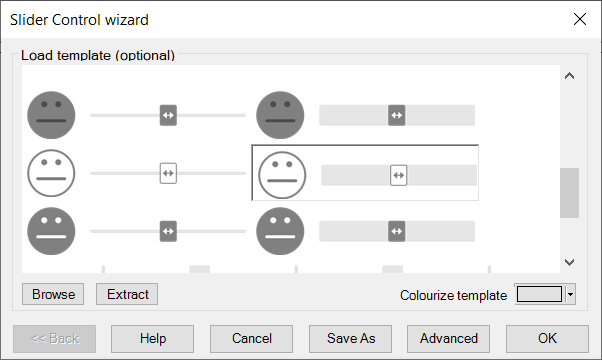This screenshot has height=360, width=602.
Task: Select dark face thin-track slider template, top left
Action: click(x=137, y=115)
